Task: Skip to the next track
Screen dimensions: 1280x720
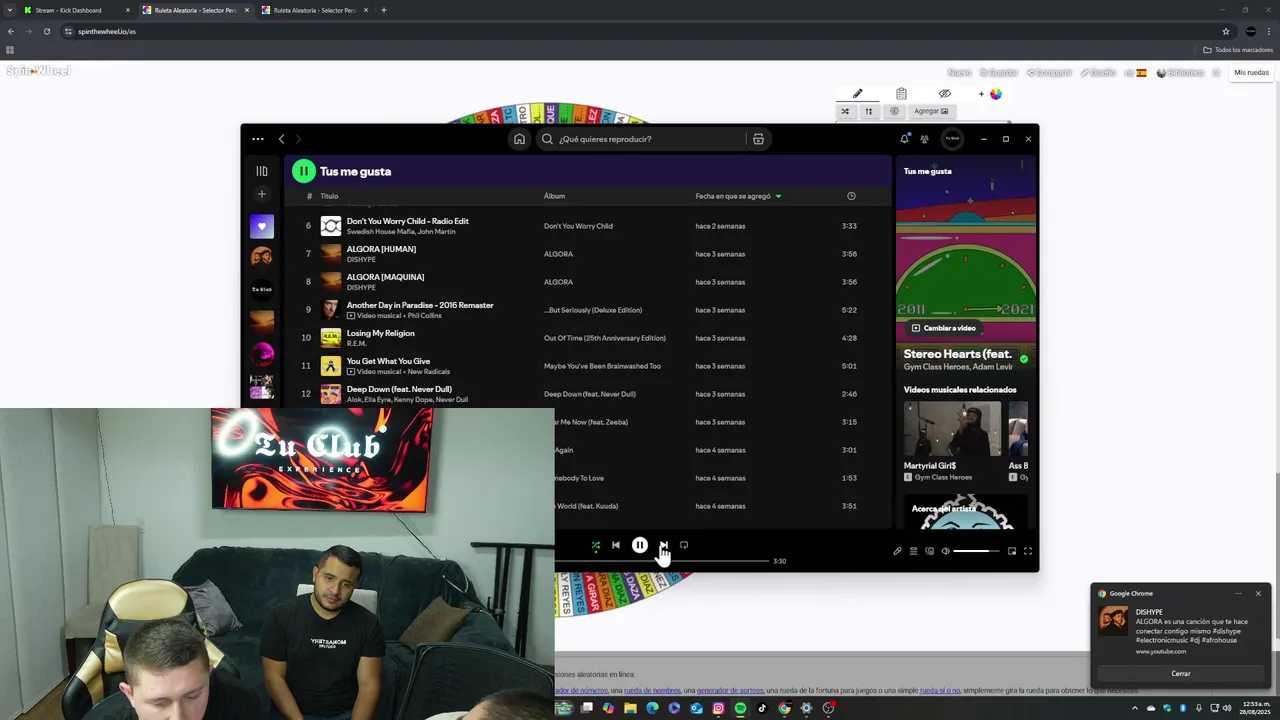Action: coord(663,546)
